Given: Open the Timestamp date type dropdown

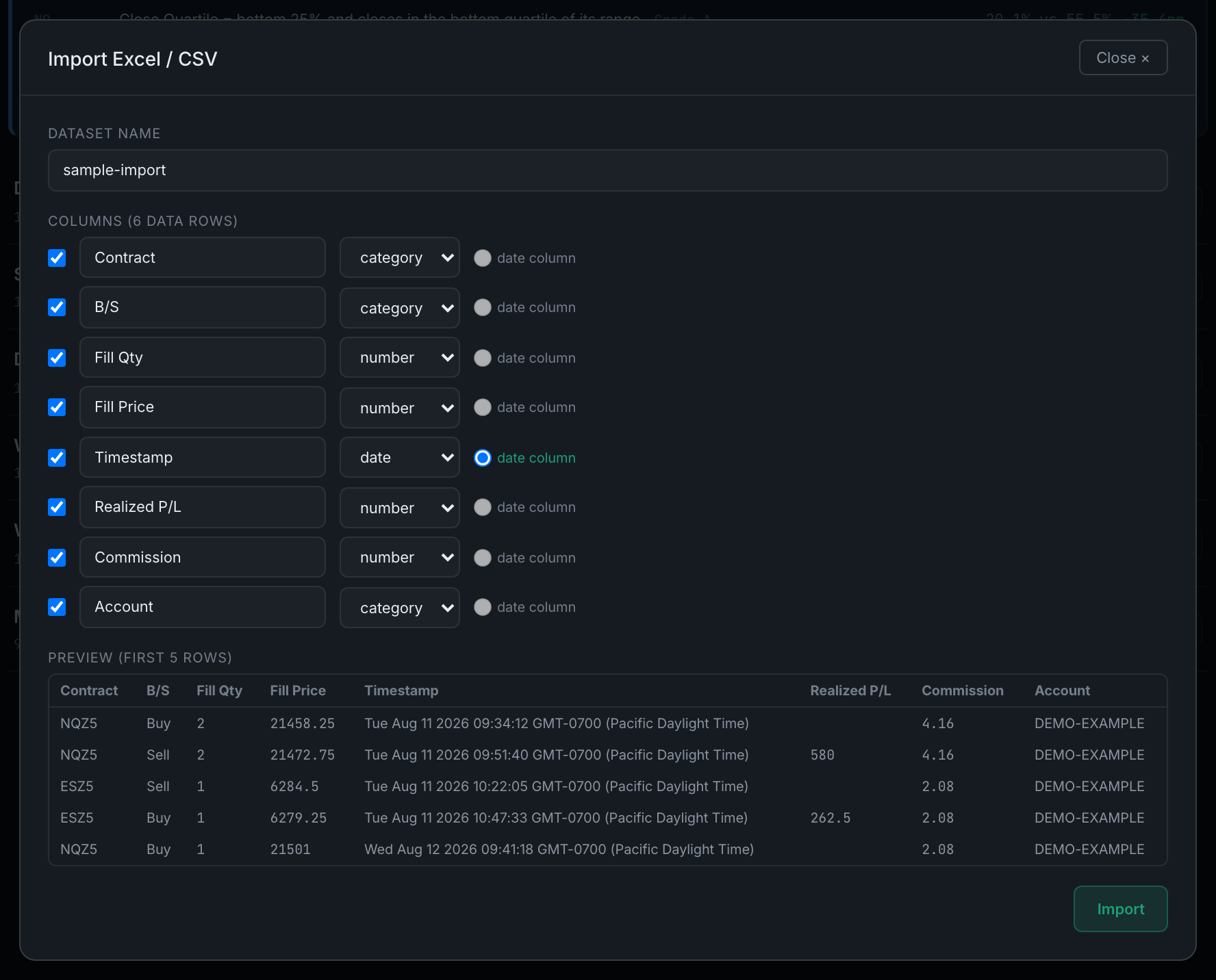Looking at the screenshot, I should tap(400, 457).
